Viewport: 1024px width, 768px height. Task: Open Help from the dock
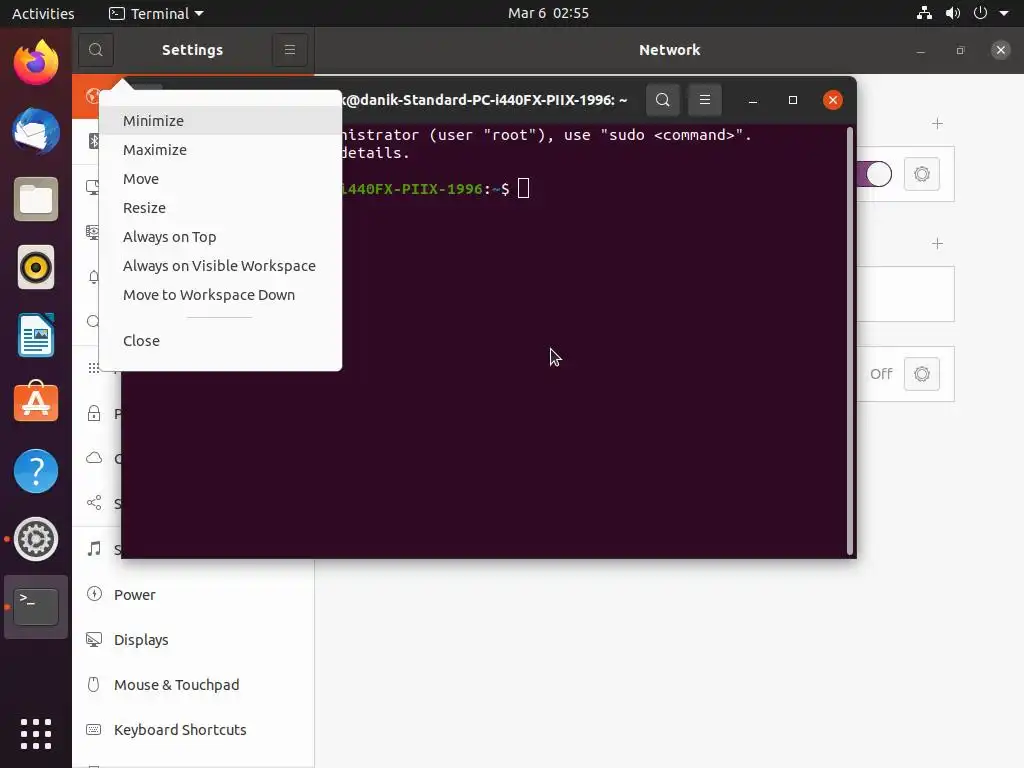tap(36, 471)
